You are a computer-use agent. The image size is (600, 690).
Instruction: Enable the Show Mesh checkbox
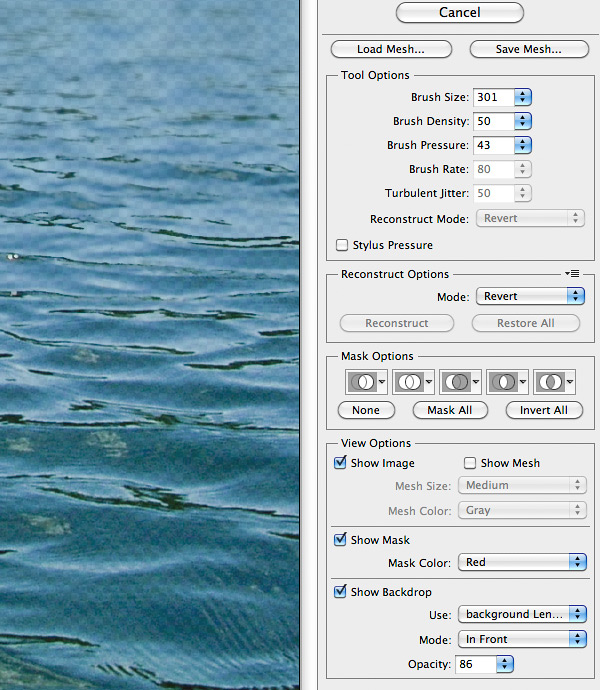470,463
